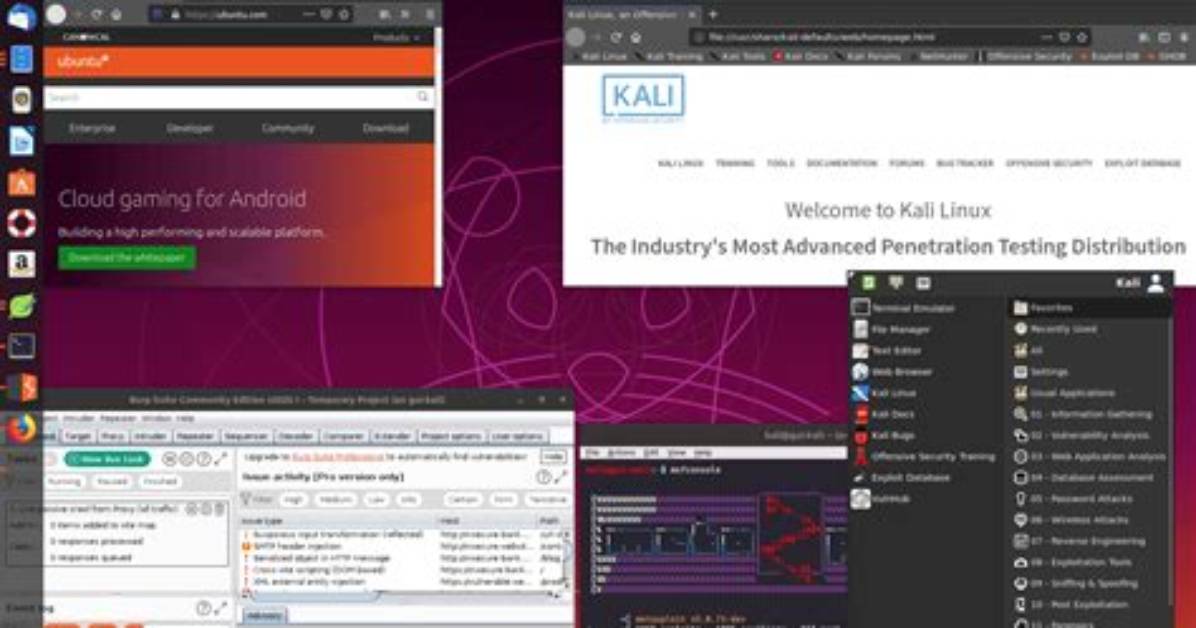The width and height of the screenshot is (1196, 628).
Task: Expand 07 - Reverse Engineering category
Action: click(1080, 541)
